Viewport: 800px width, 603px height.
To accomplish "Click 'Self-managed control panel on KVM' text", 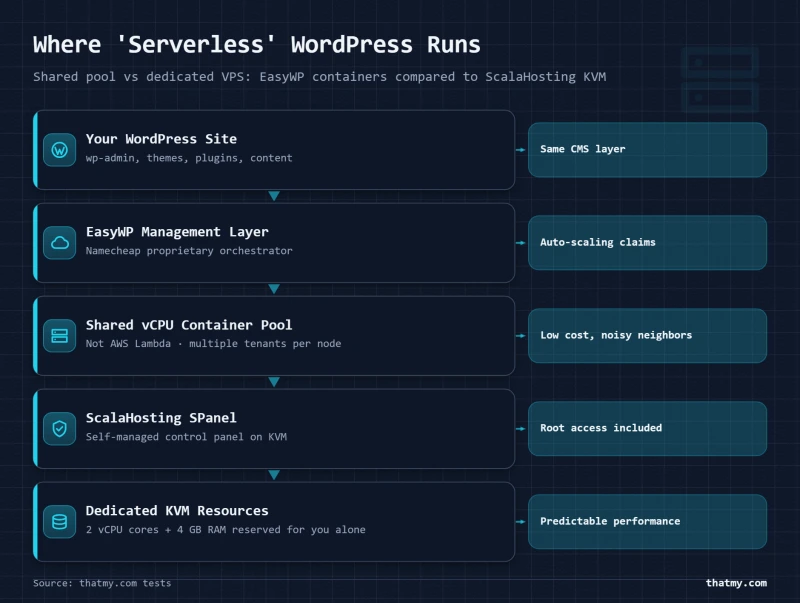I will 186,437.
